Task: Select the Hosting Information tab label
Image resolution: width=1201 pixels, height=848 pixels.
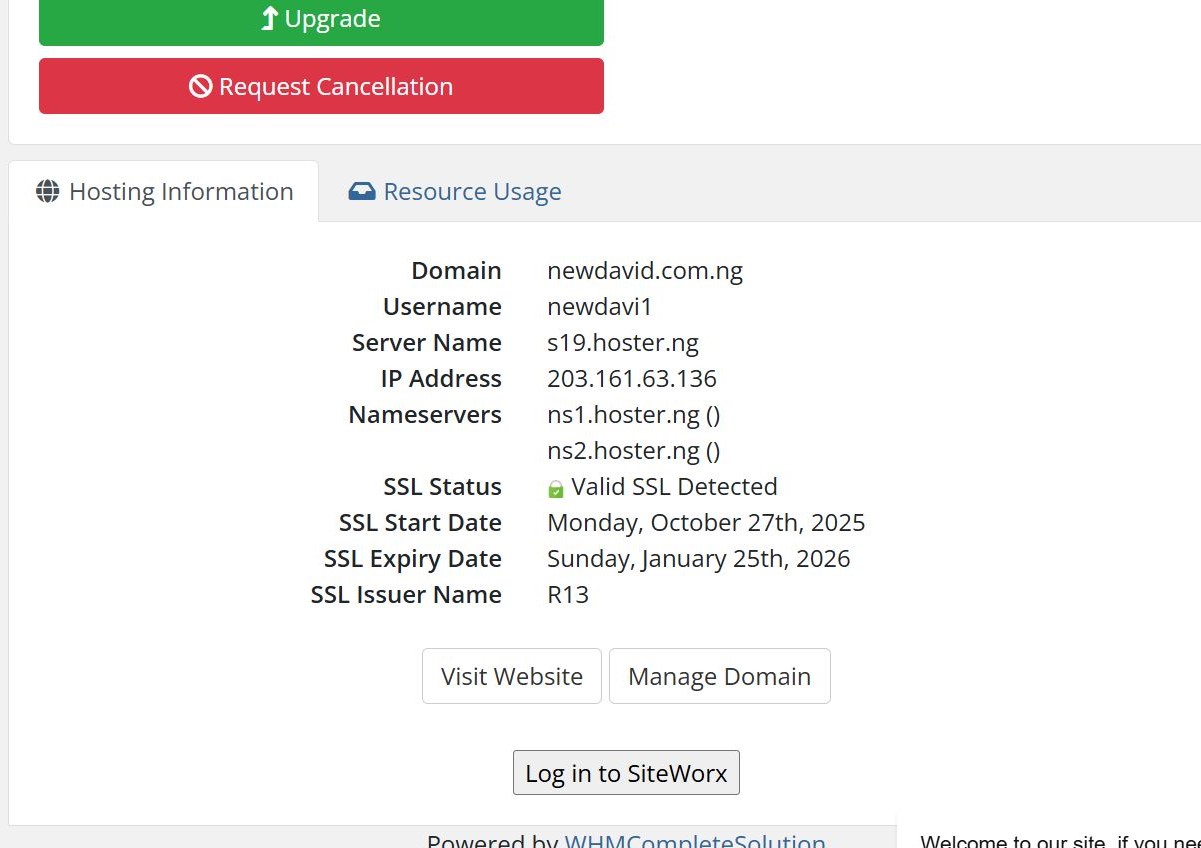Action: click(180, 192)
